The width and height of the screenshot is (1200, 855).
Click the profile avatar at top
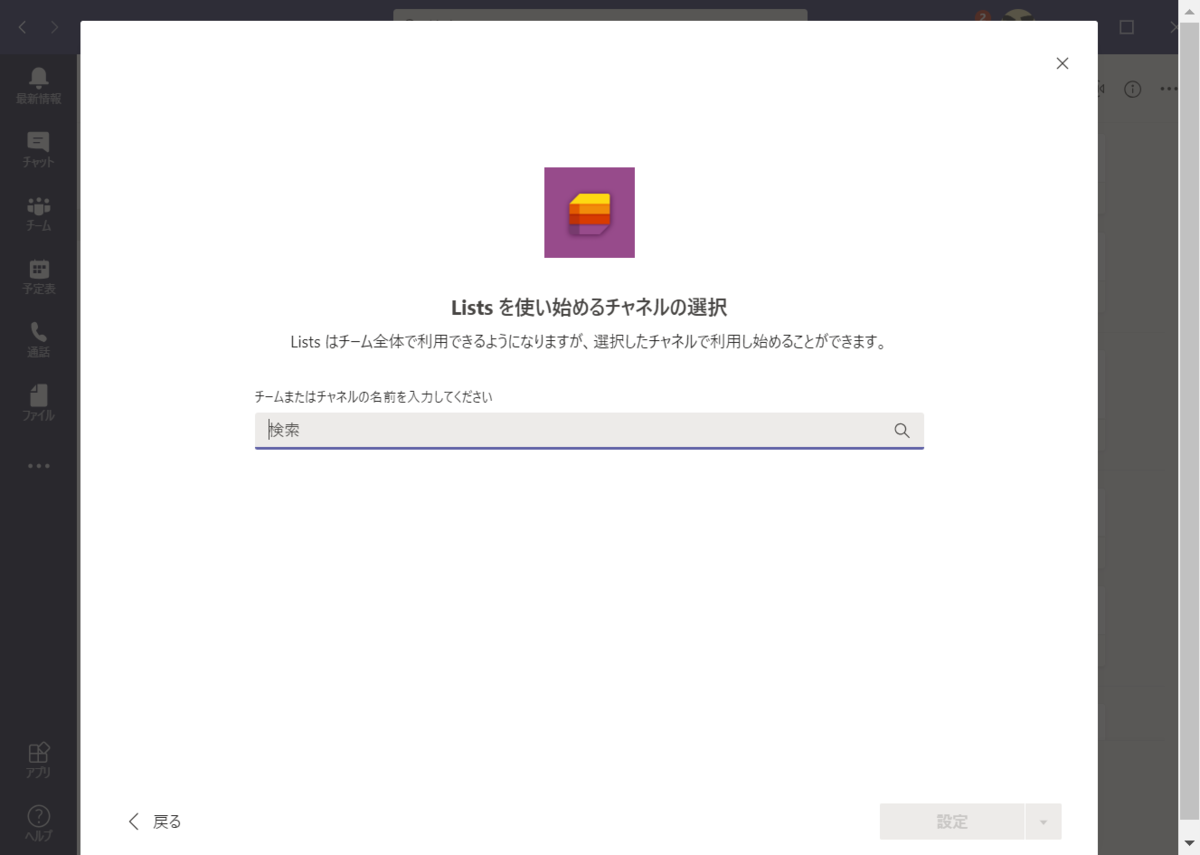pos(1018,15)
